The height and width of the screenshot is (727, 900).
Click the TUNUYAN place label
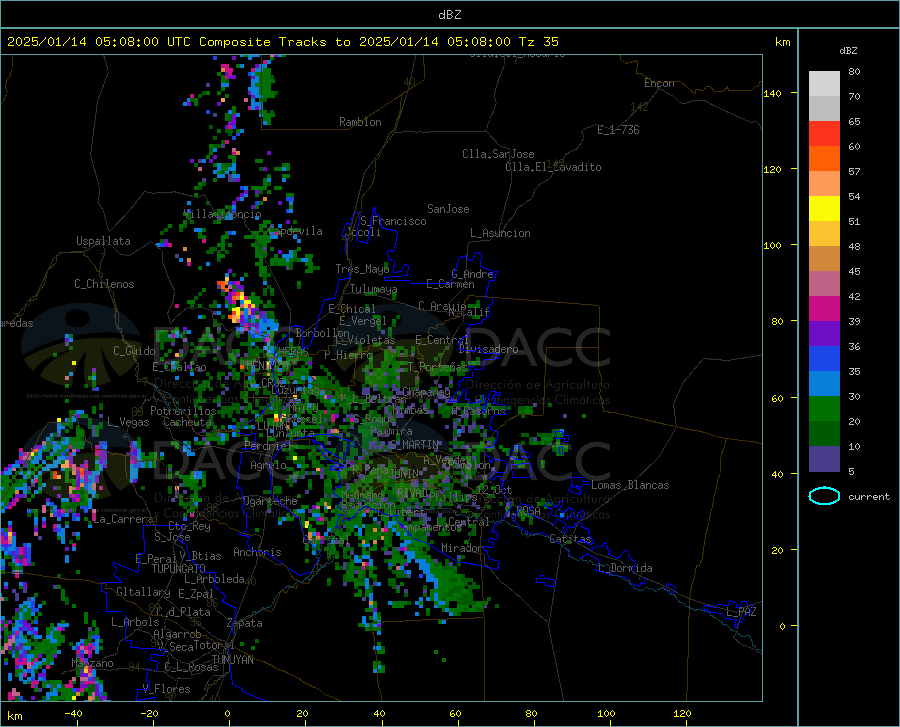click(232, 659)
